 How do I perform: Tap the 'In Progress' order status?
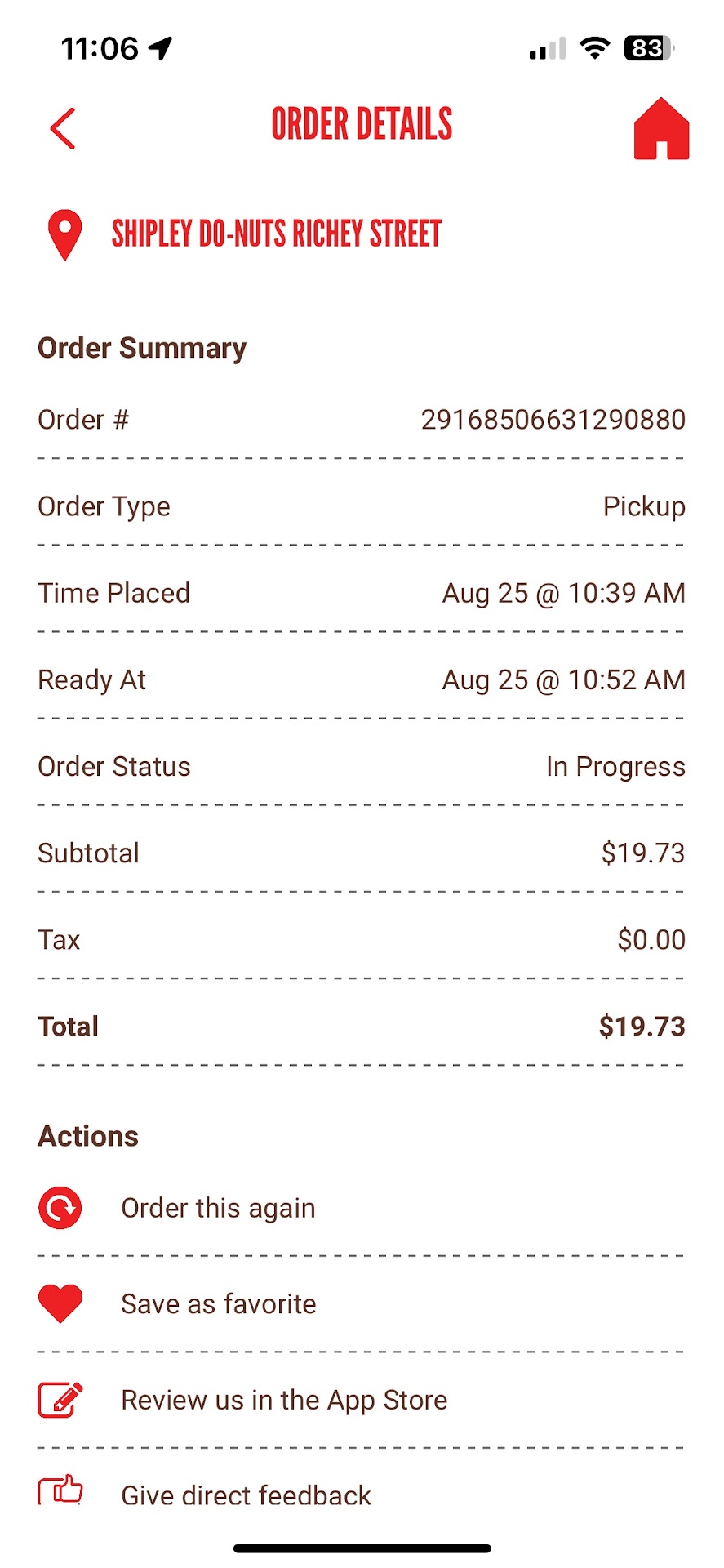click(x=615, y=767)
